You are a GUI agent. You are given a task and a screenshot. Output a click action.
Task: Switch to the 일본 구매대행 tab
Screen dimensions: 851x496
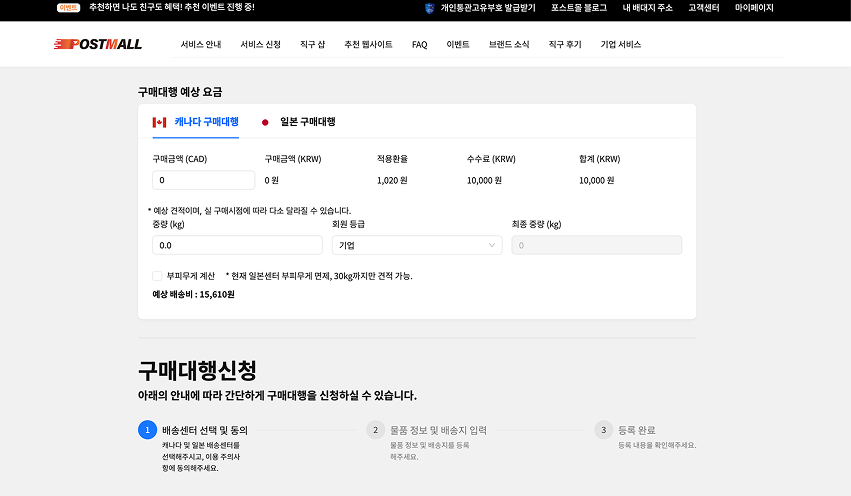pos(307,122)
